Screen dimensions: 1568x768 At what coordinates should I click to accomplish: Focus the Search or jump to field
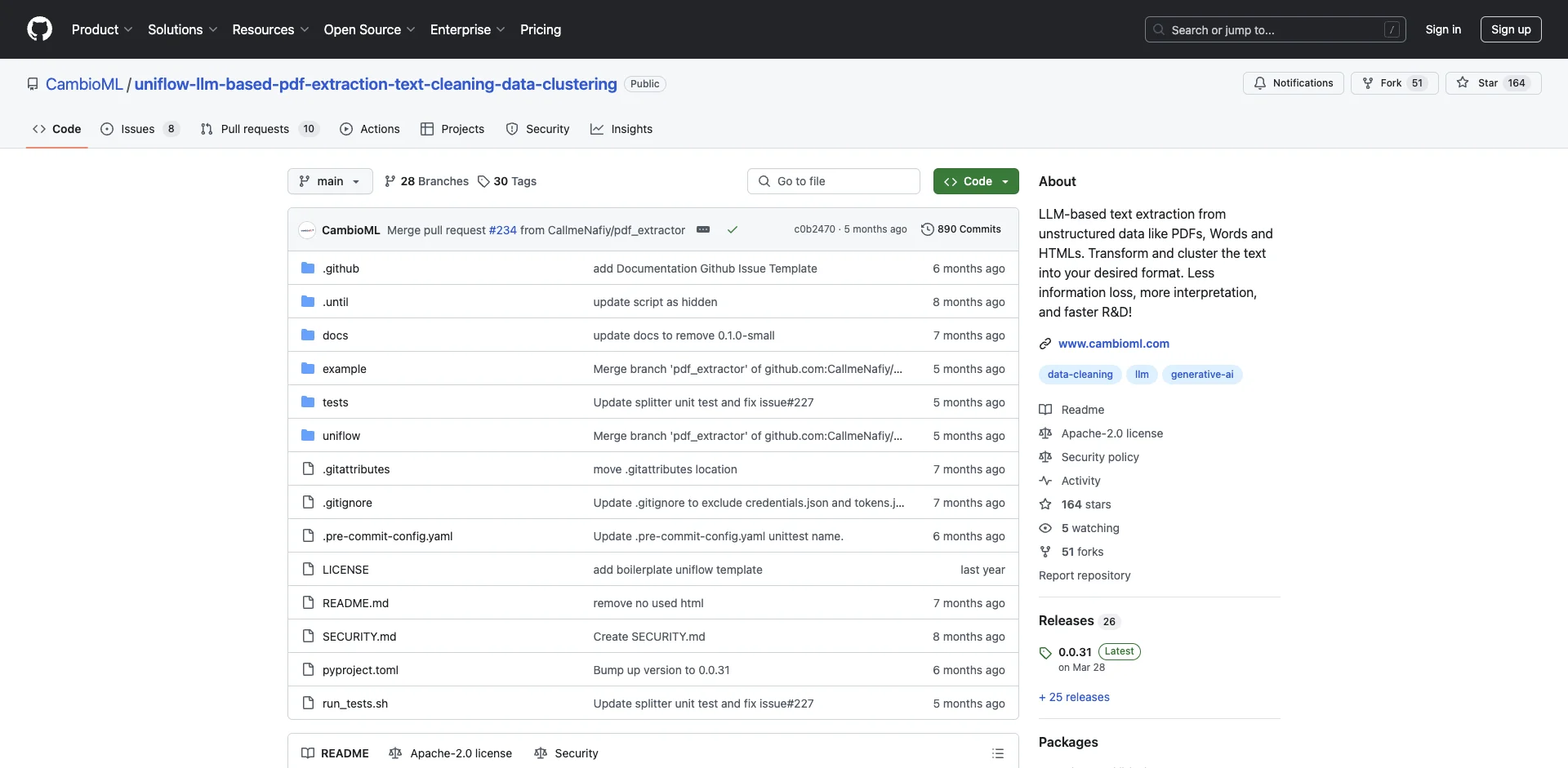[1276, 29]
